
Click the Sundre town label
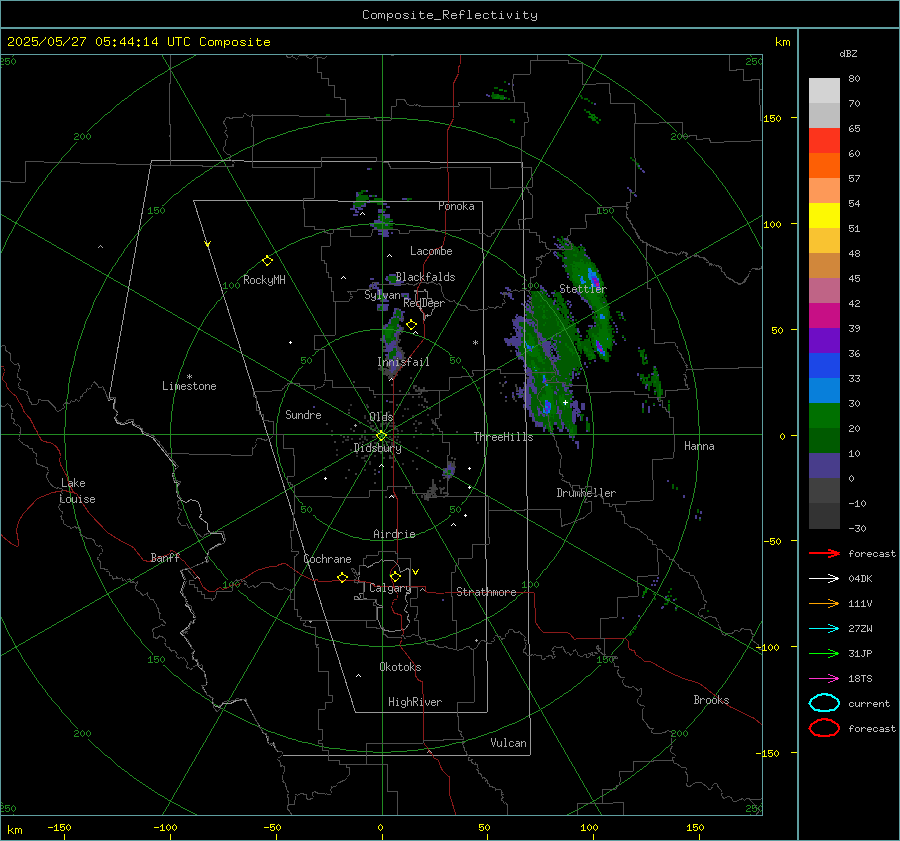303,414
